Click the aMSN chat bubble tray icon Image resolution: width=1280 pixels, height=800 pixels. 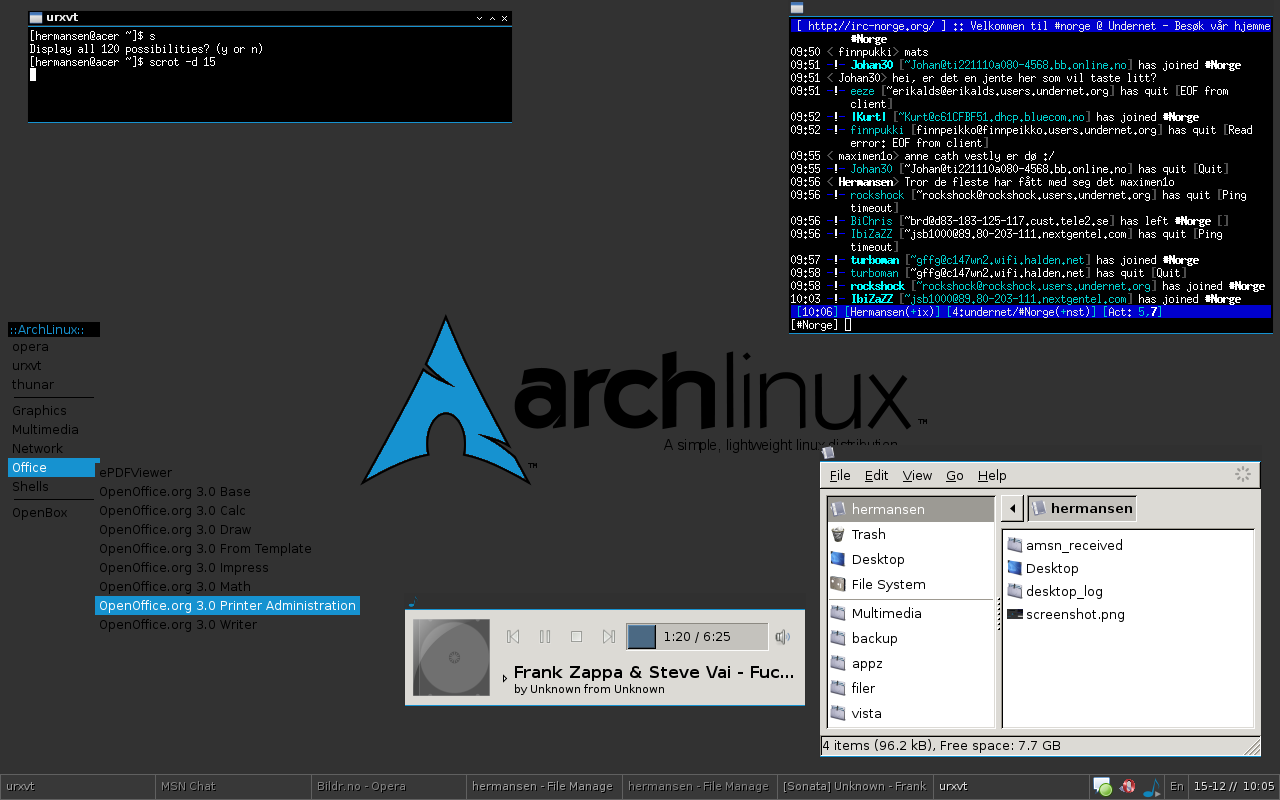coord(1103,787)
